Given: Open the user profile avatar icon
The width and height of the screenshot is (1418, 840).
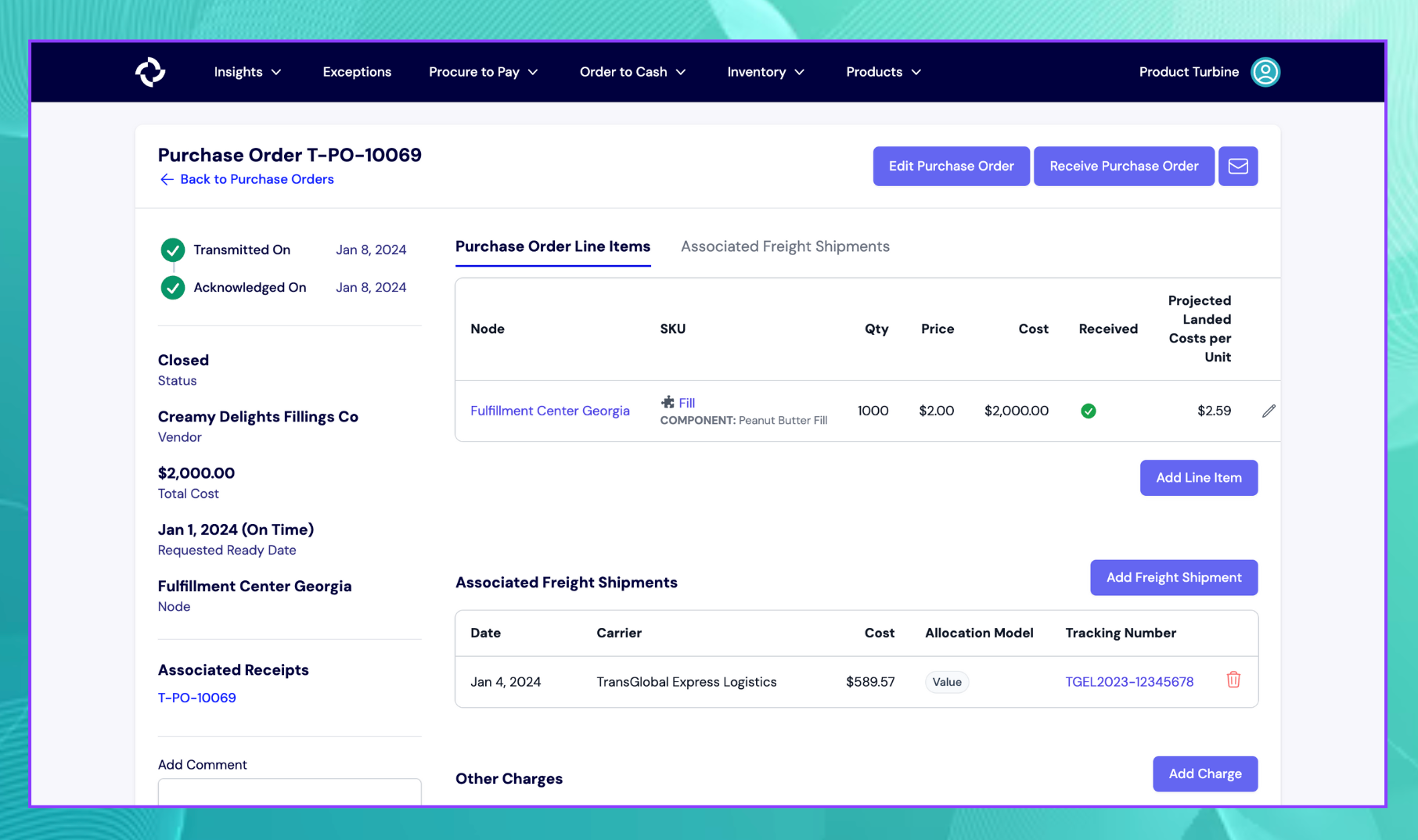Looking at the screenshot, I should 1265,72.
